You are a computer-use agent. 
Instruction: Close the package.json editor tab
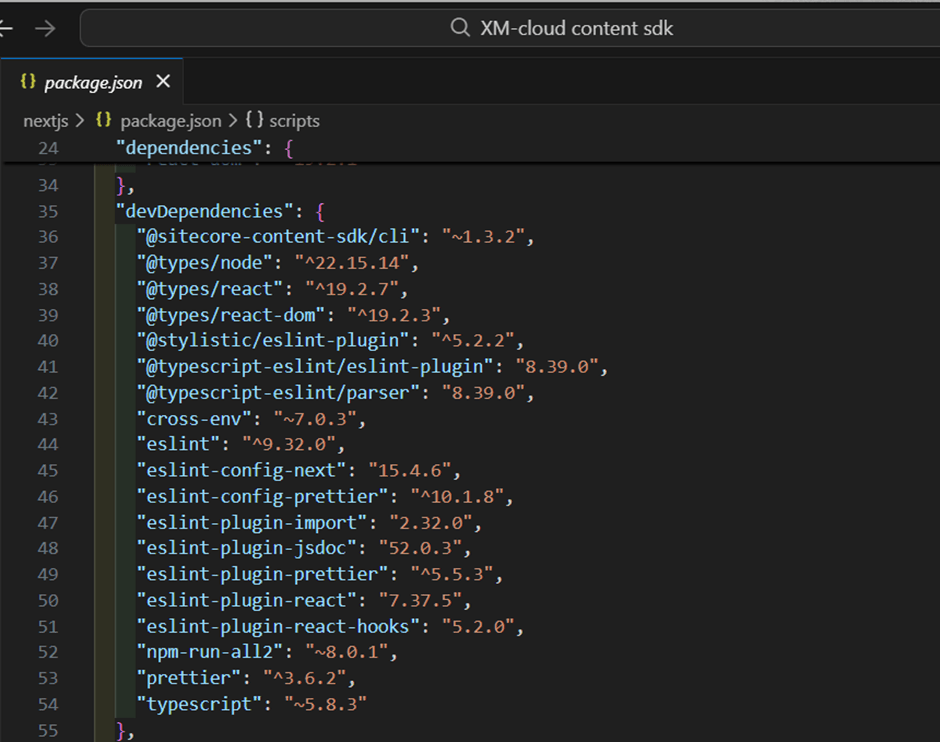coord(163,82)
